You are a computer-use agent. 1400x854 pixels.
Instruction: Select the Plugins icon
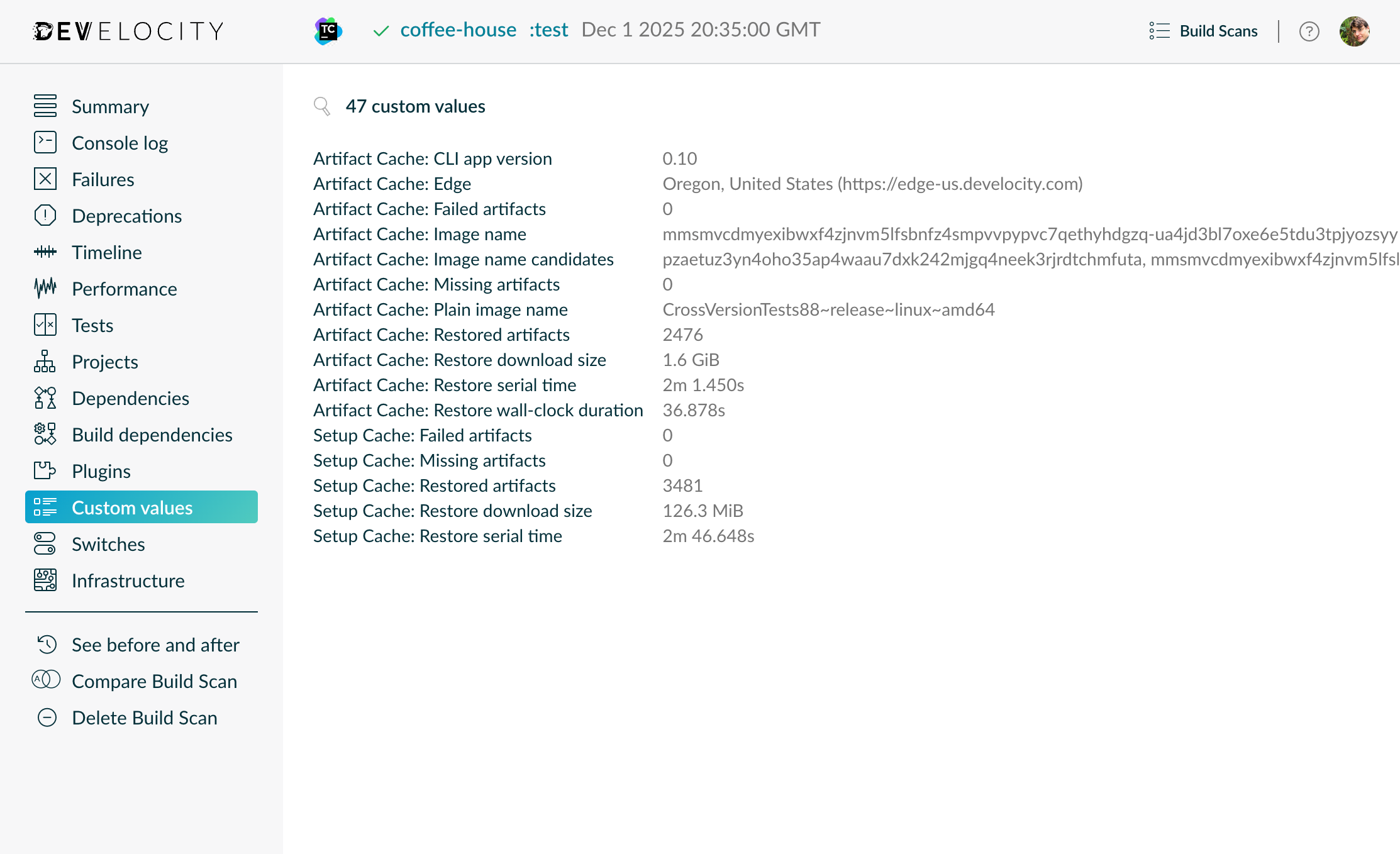(45, 470)
